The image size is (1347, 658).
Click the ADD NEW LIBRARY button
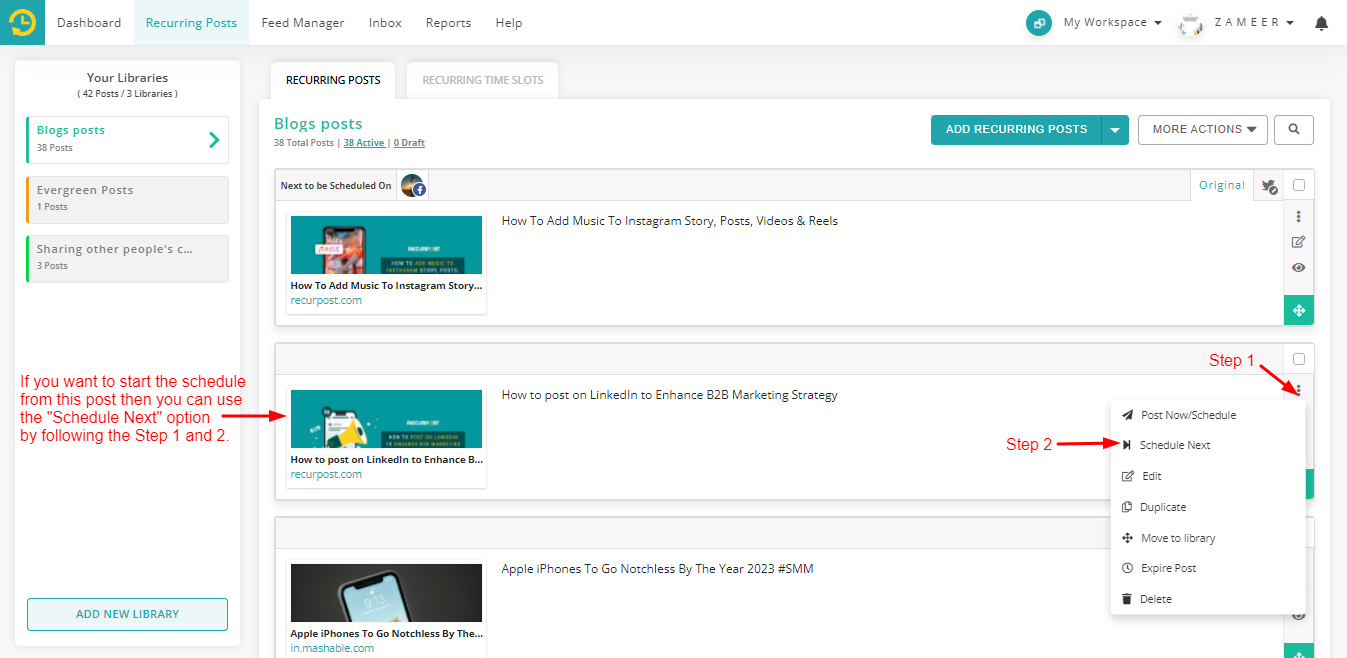click(127, 614)
